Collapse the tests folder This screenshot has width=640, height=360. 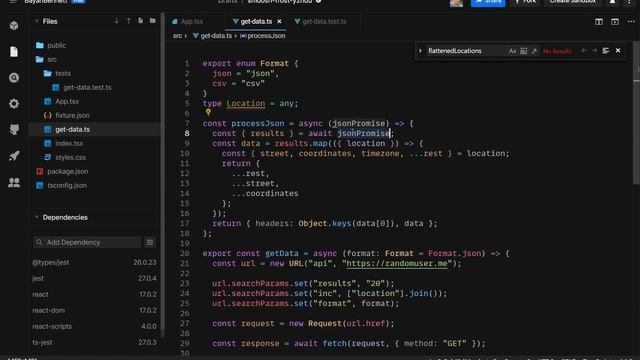click(63, 73)
